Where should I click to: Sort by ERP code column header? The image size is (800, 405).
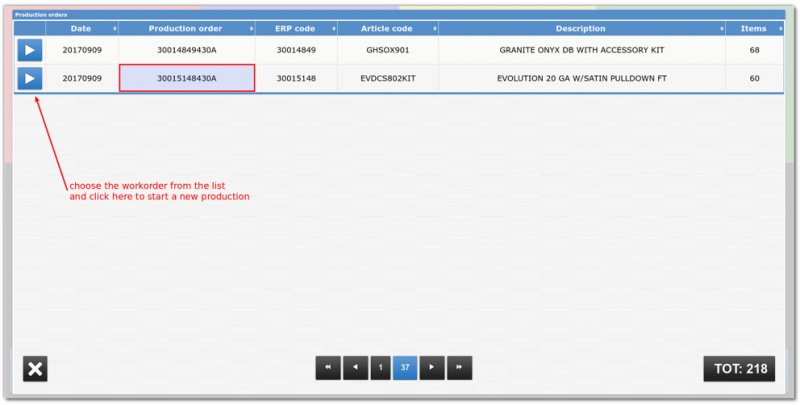296,29
